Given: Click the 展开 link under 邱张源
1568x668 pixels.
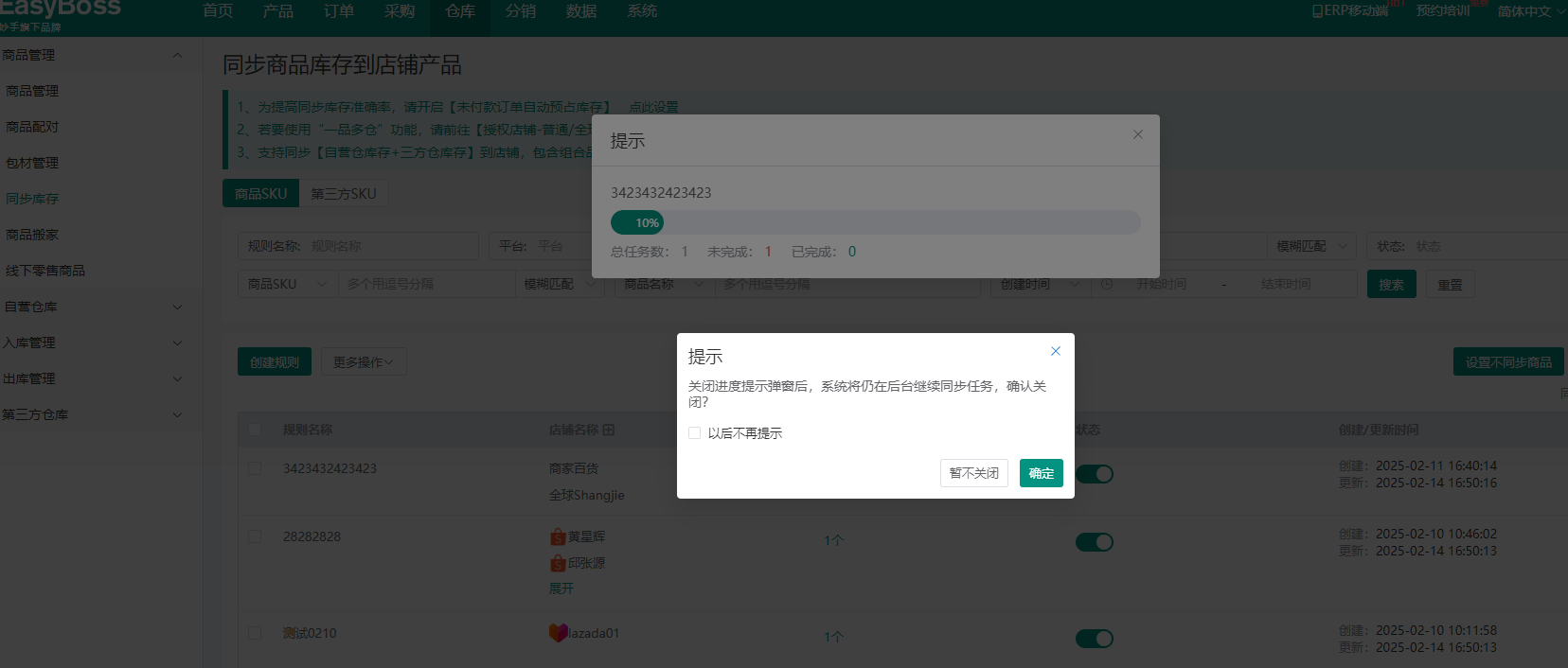Looking at the screenshot, I should pos(561,589).
